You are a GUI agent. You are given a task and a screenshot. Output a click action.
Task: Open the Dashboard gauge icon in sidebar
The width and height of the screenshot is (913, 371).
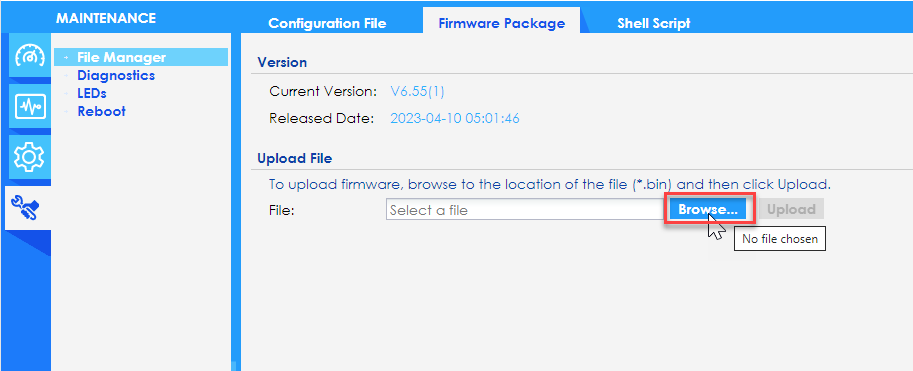30,56
